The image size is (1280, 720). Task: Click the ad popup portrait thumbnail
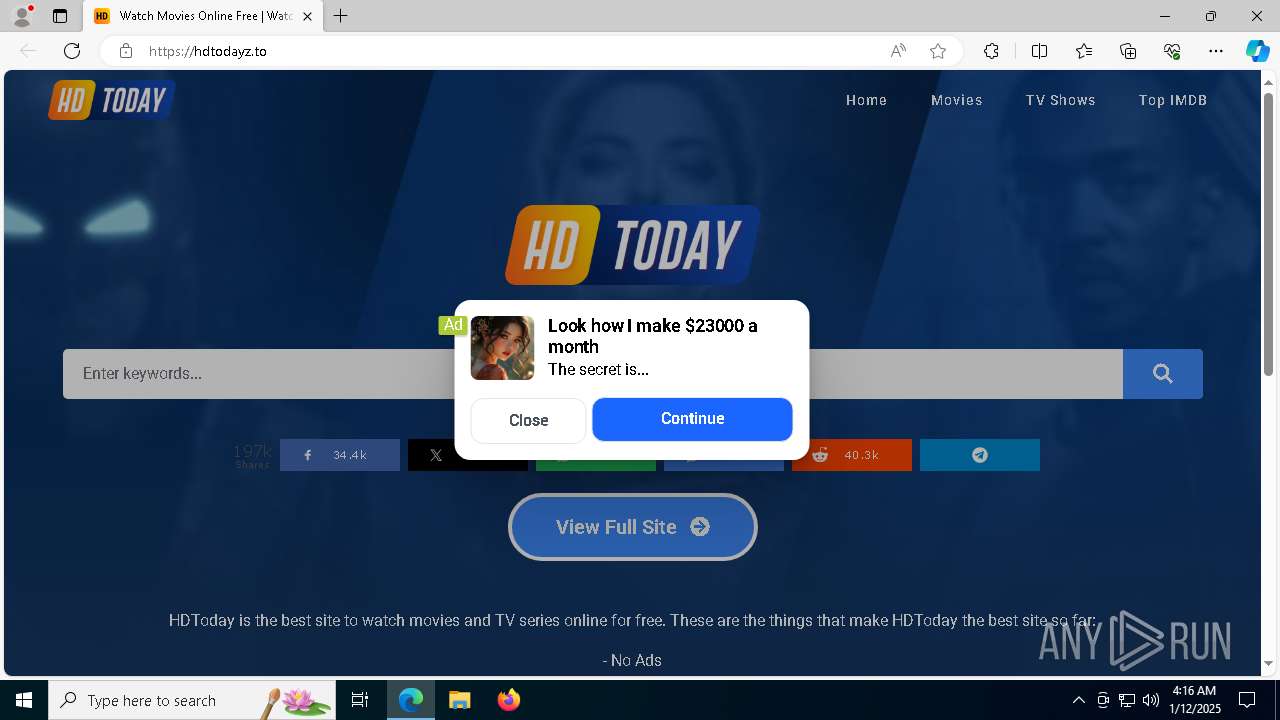coord(503,348)
